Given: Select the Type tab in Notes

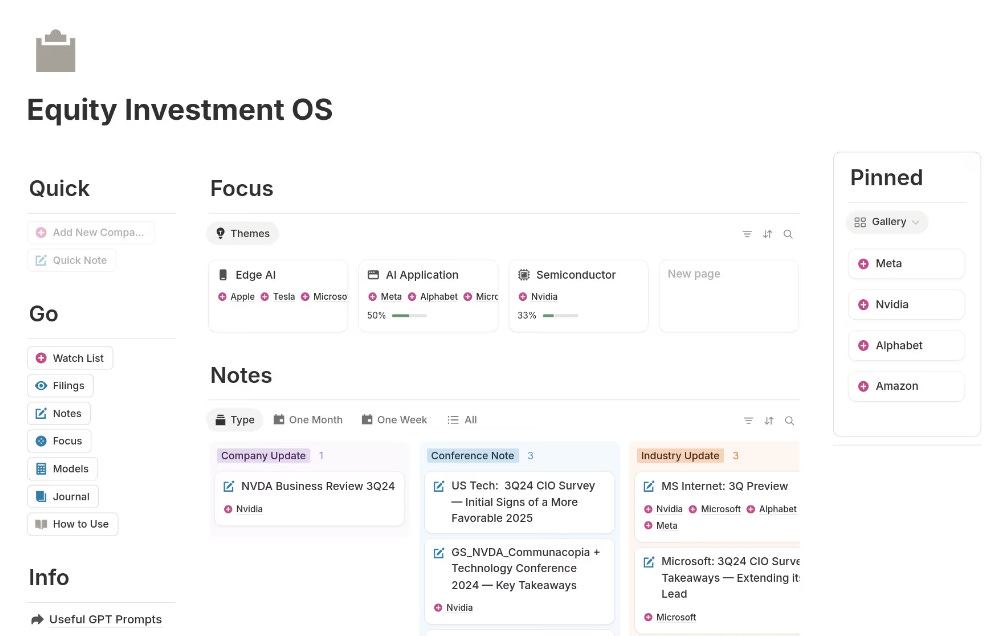Looking at the screenshot, I should [x=234, y=420].
